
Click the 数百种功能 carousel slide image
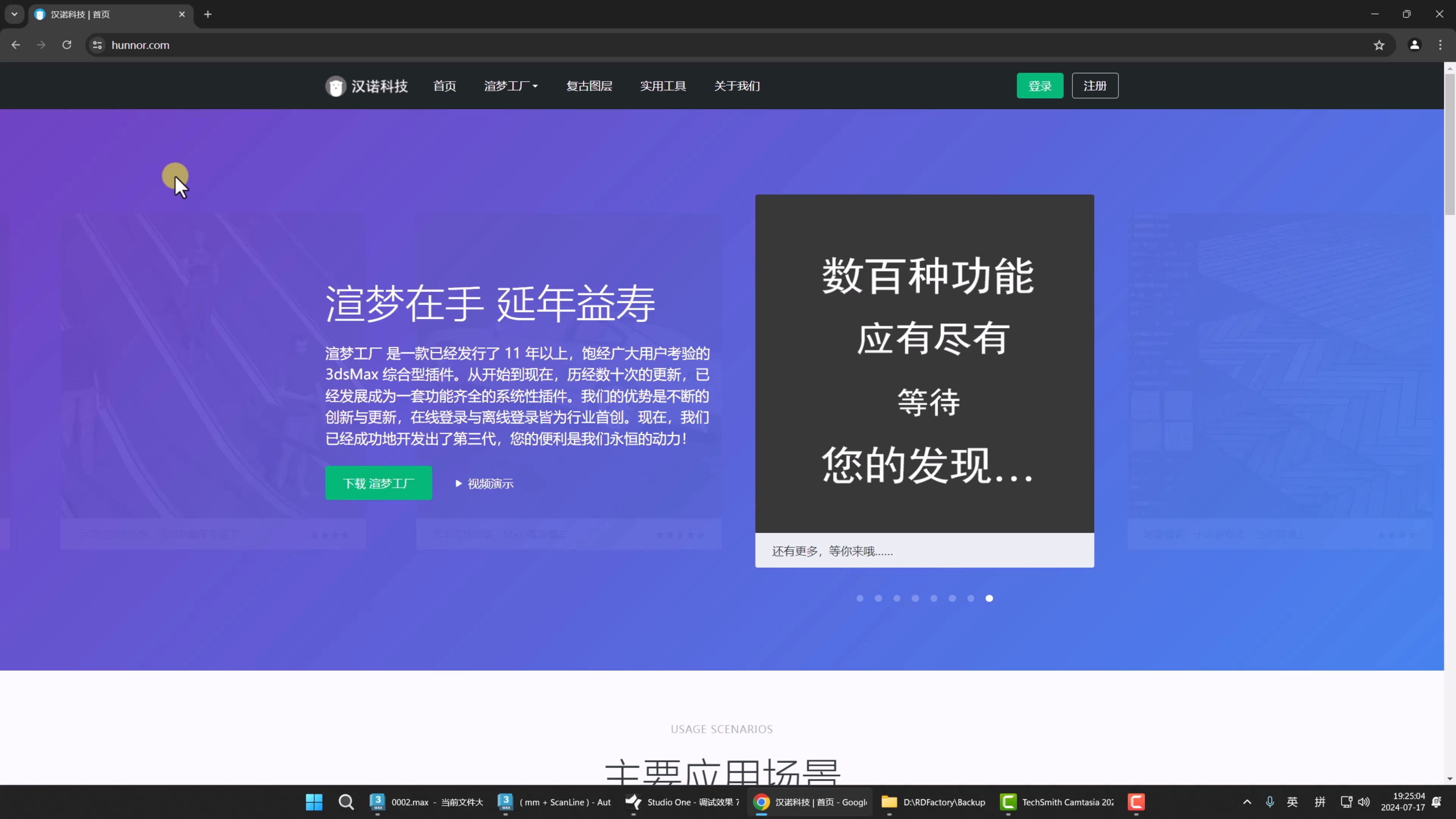coord(925,364)
